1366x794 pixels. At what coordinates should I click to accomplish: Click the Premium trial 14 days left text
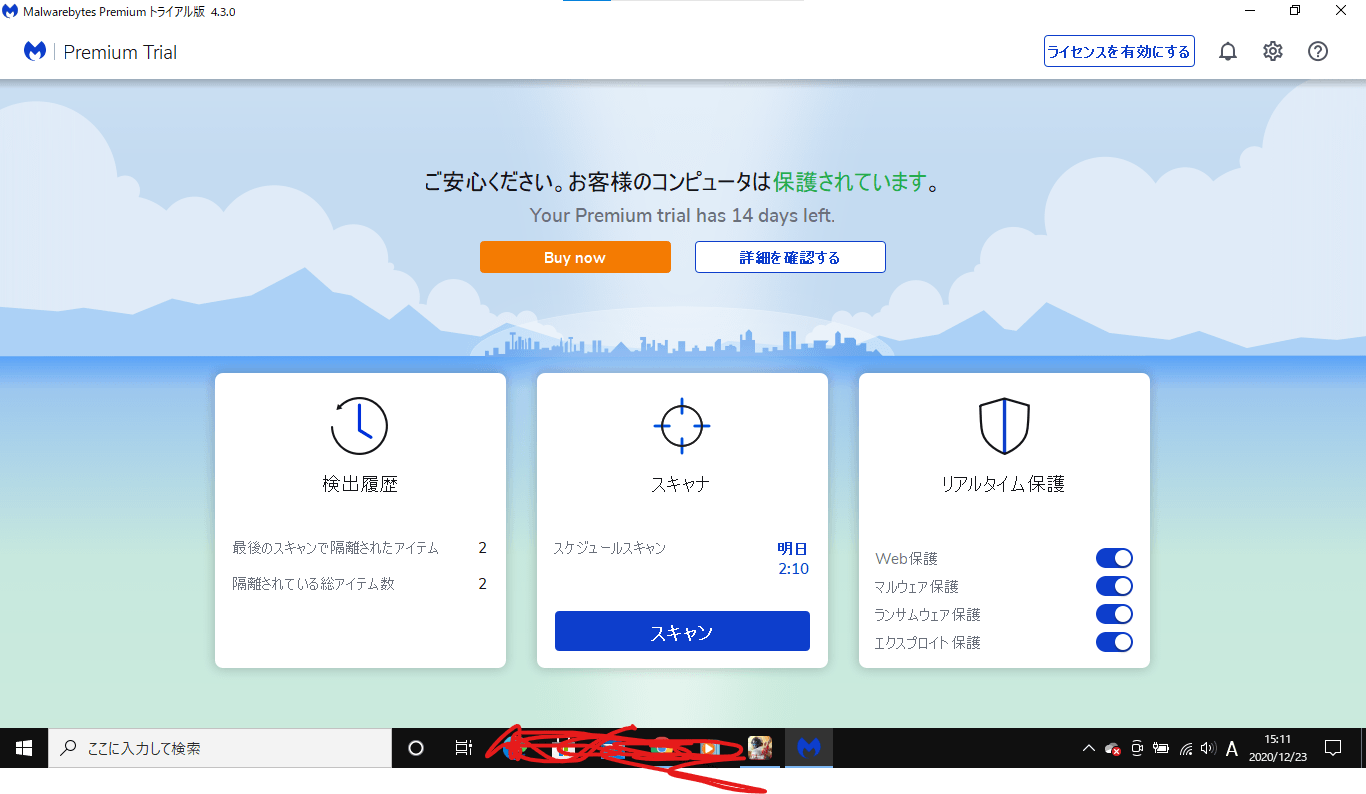click(x=682, y=215)
